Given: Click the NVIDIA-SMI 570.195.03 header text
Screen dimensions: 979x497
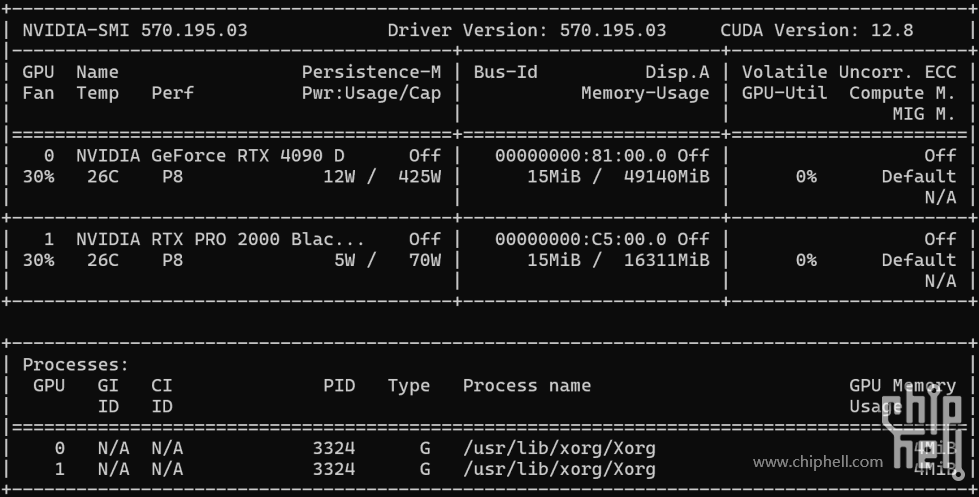Looking at the screenshot, I should click(x=135, y=30).
